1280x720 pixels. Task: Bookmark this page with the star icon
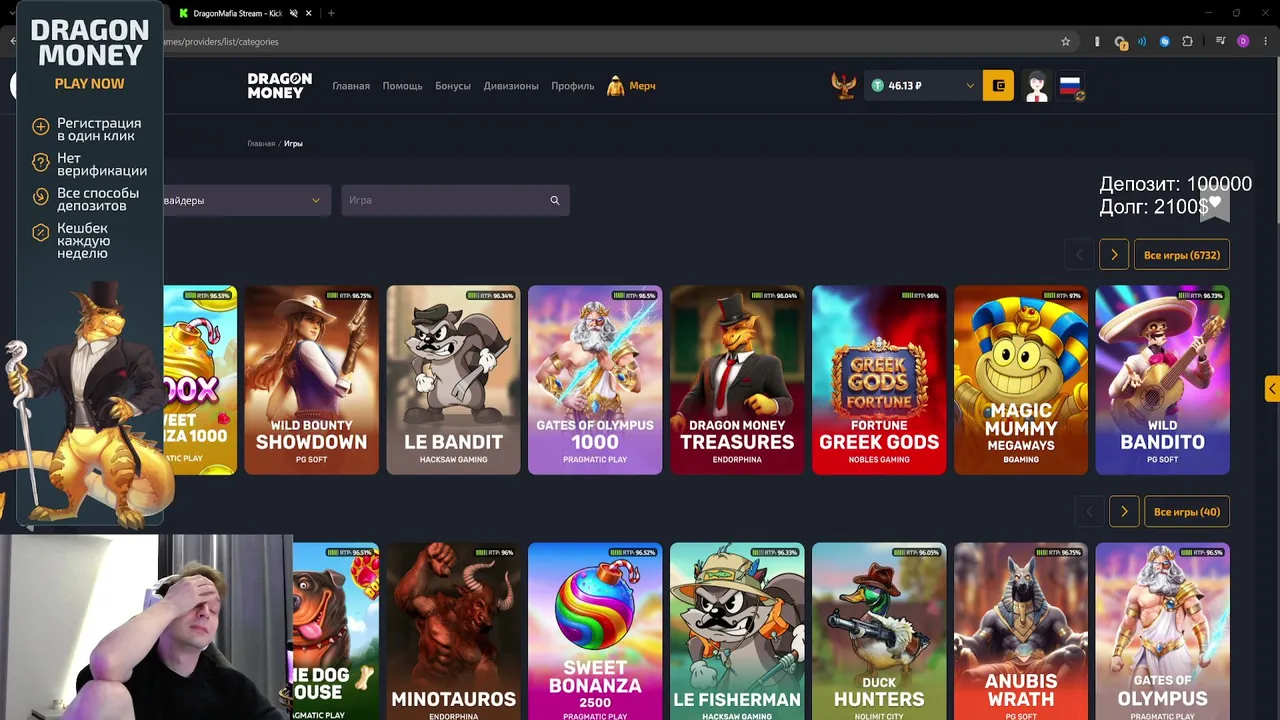[x=1065, y=41]
